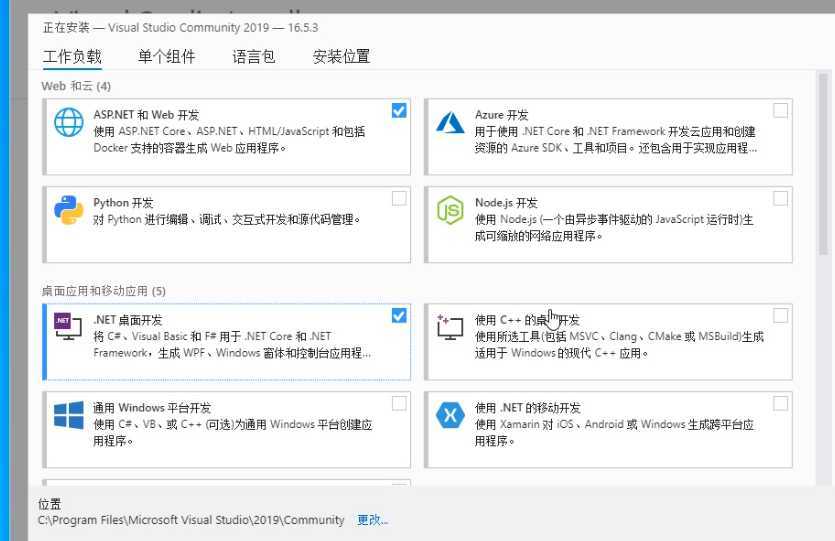Click the Windows logo icon

coord(69,415)
